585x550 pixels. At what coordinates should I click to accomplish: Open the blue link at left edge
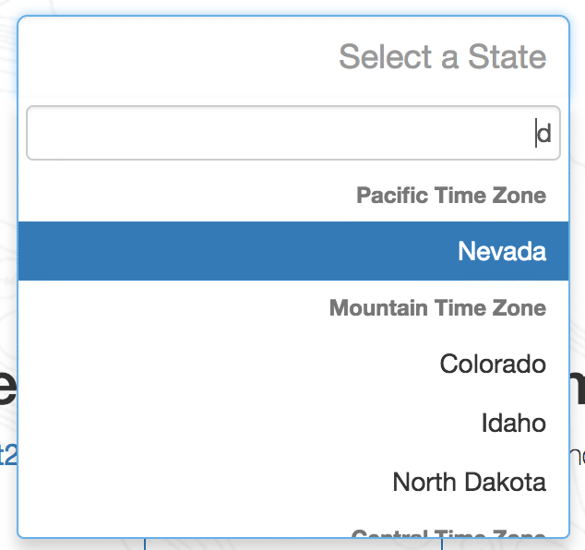[x=8, y=455]
